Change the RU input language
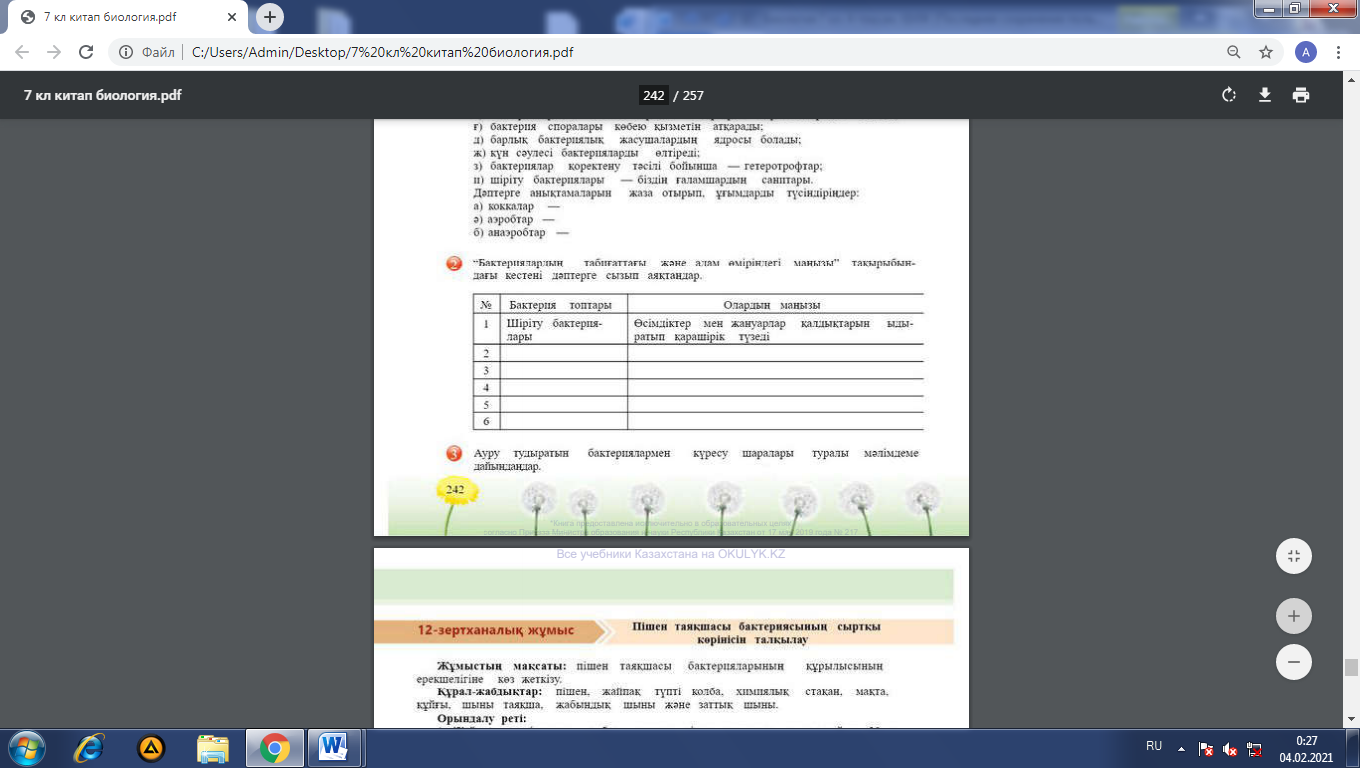The image size is (1360, 768). point(1154,746)
